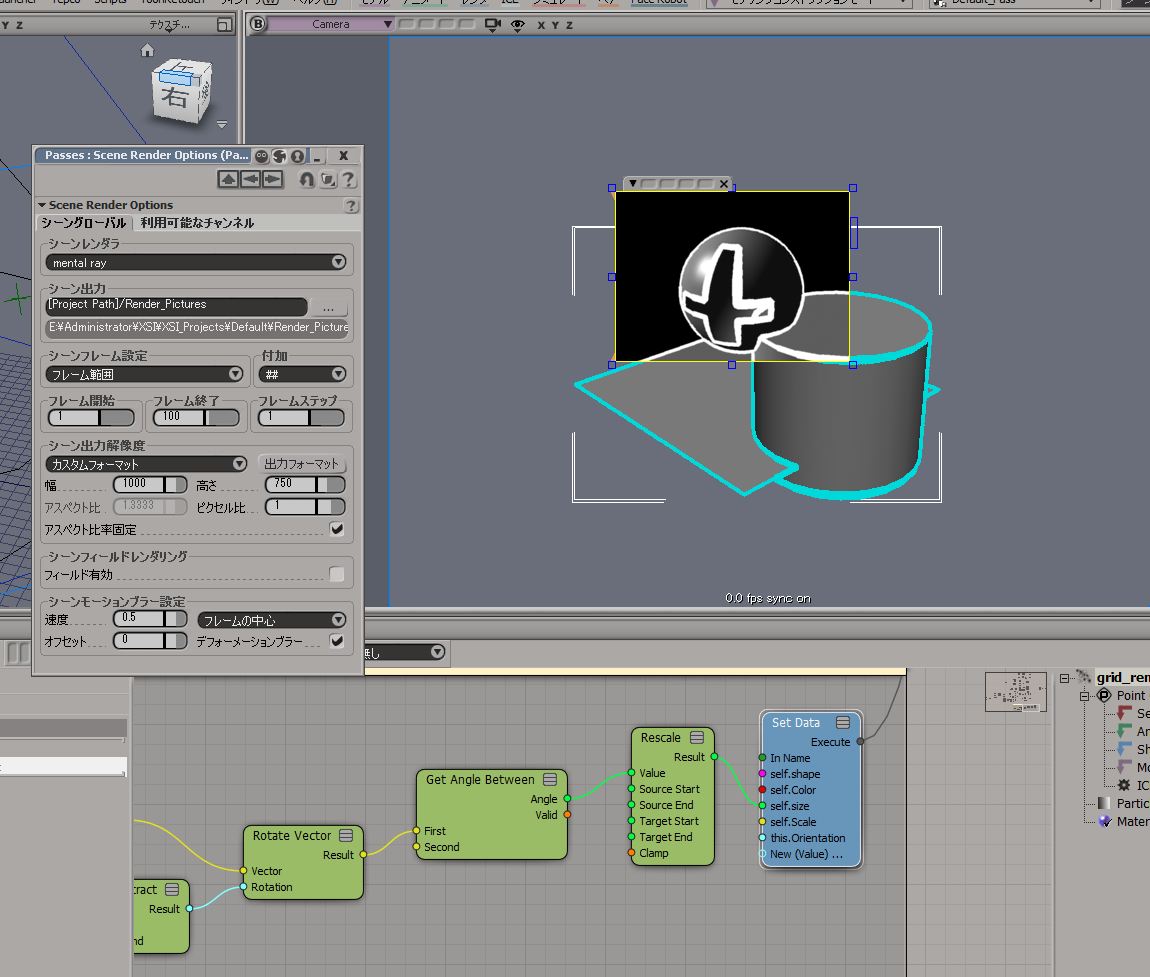Click the help question mark in property toolbar

[349, 179]
